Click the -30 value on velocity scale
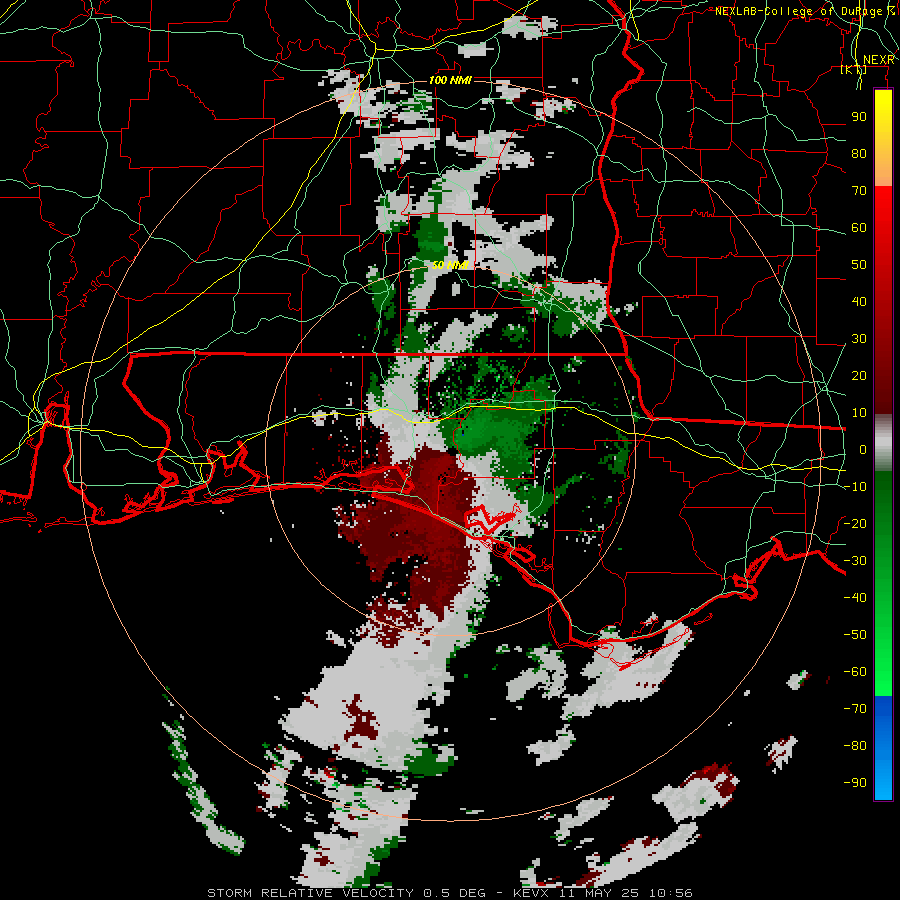 point(855,561)
